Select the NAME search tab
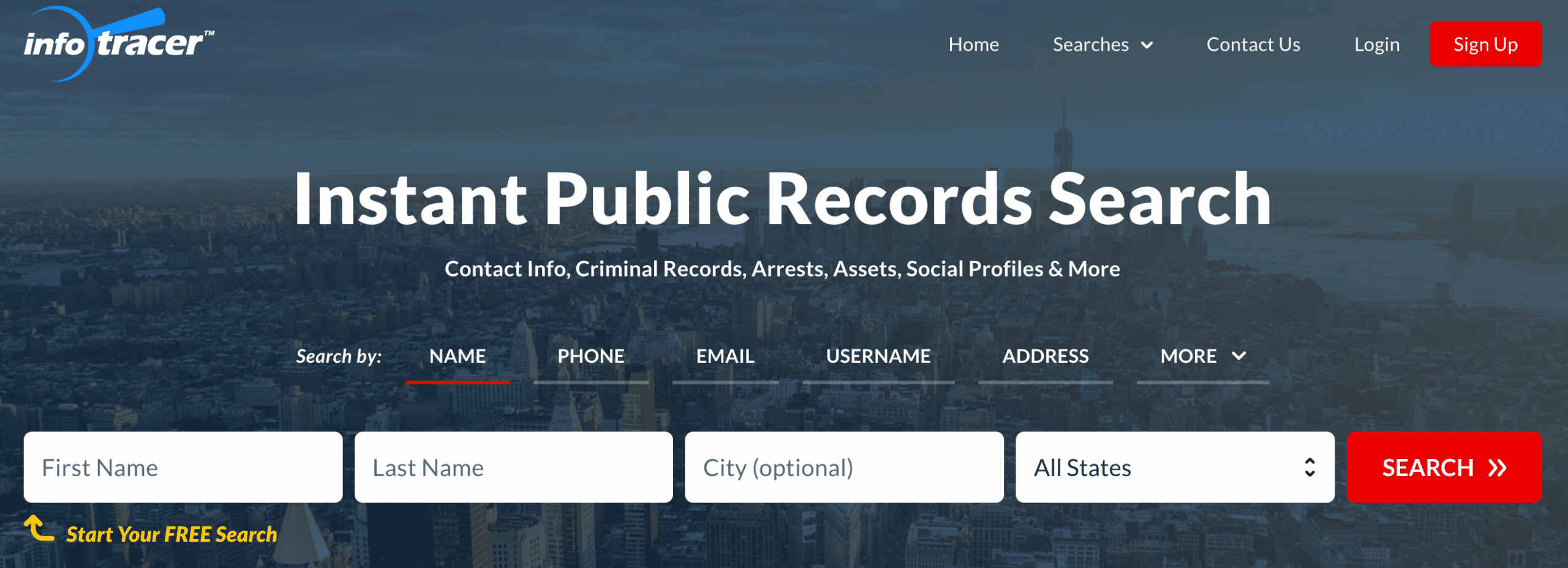 [458, 356]
